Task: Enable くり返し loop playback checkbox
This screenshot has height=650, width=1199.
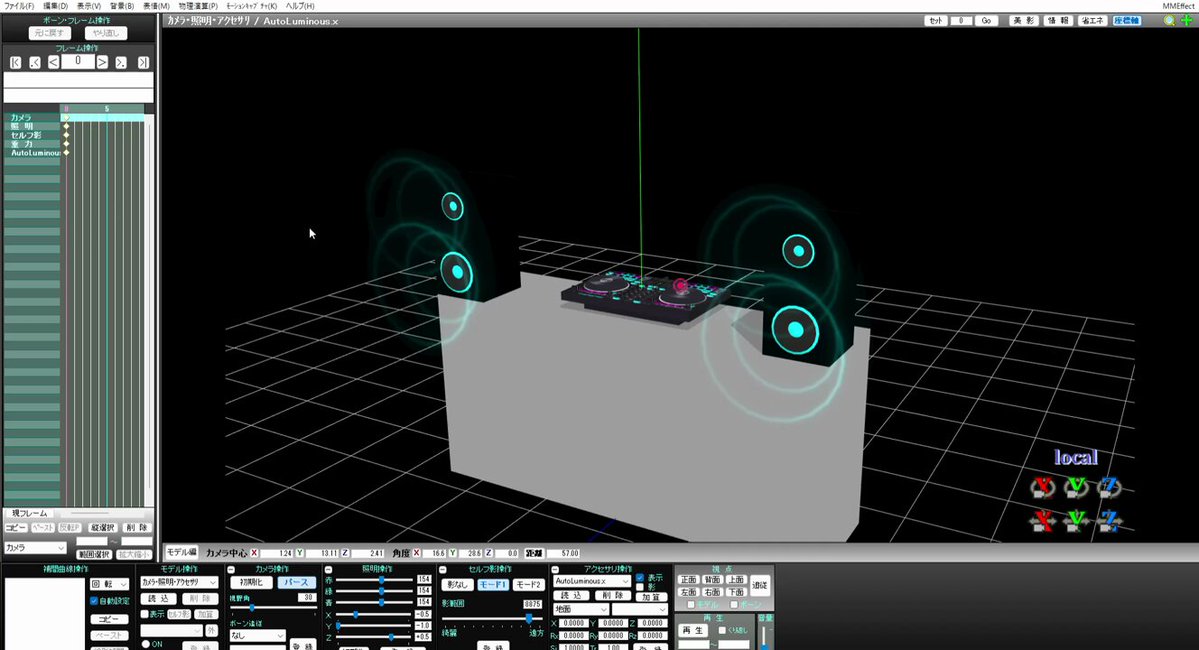Action: click(x=722, y=630)
